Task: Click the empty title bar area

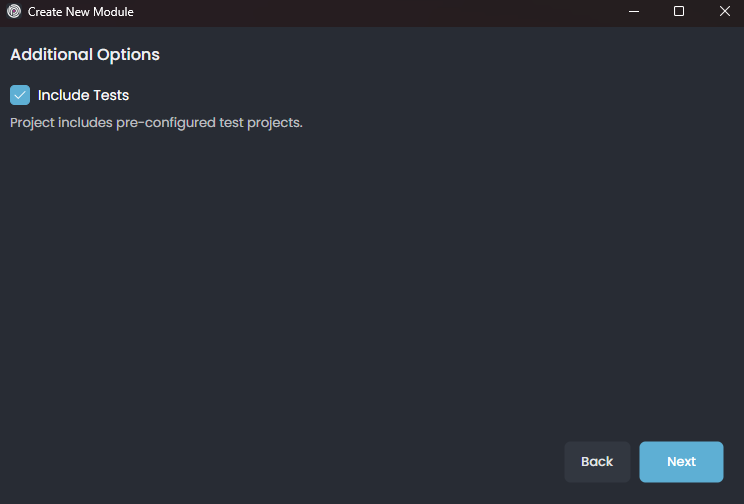Action: tap(380, 12)
